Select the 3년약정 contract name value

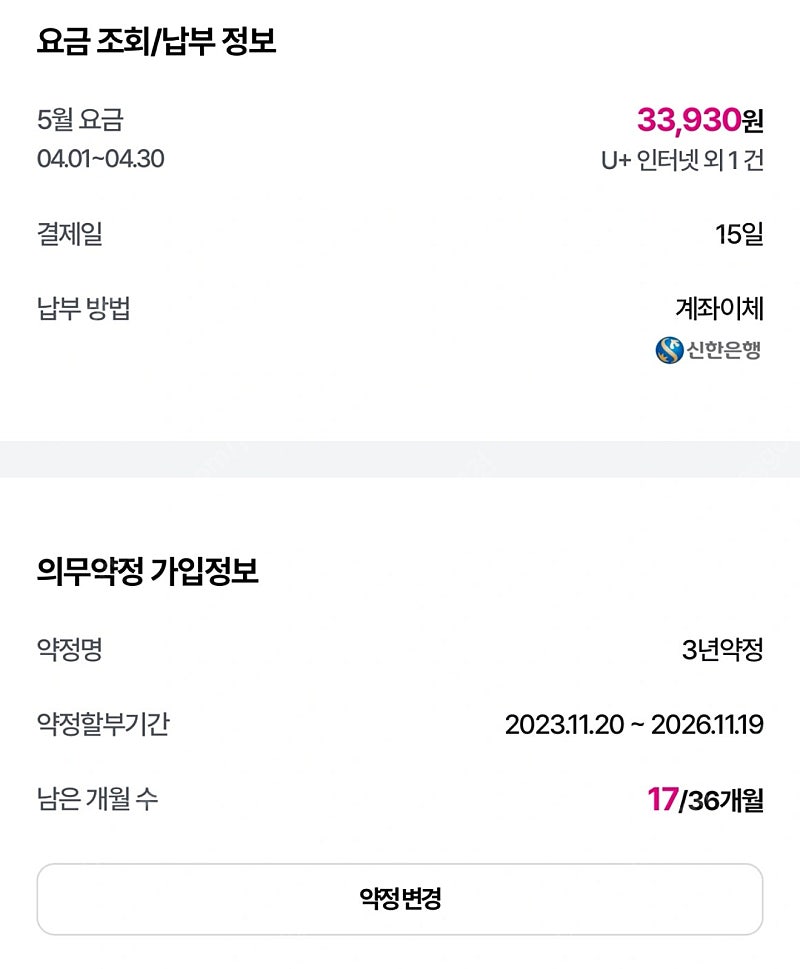[x=723, y=650]
